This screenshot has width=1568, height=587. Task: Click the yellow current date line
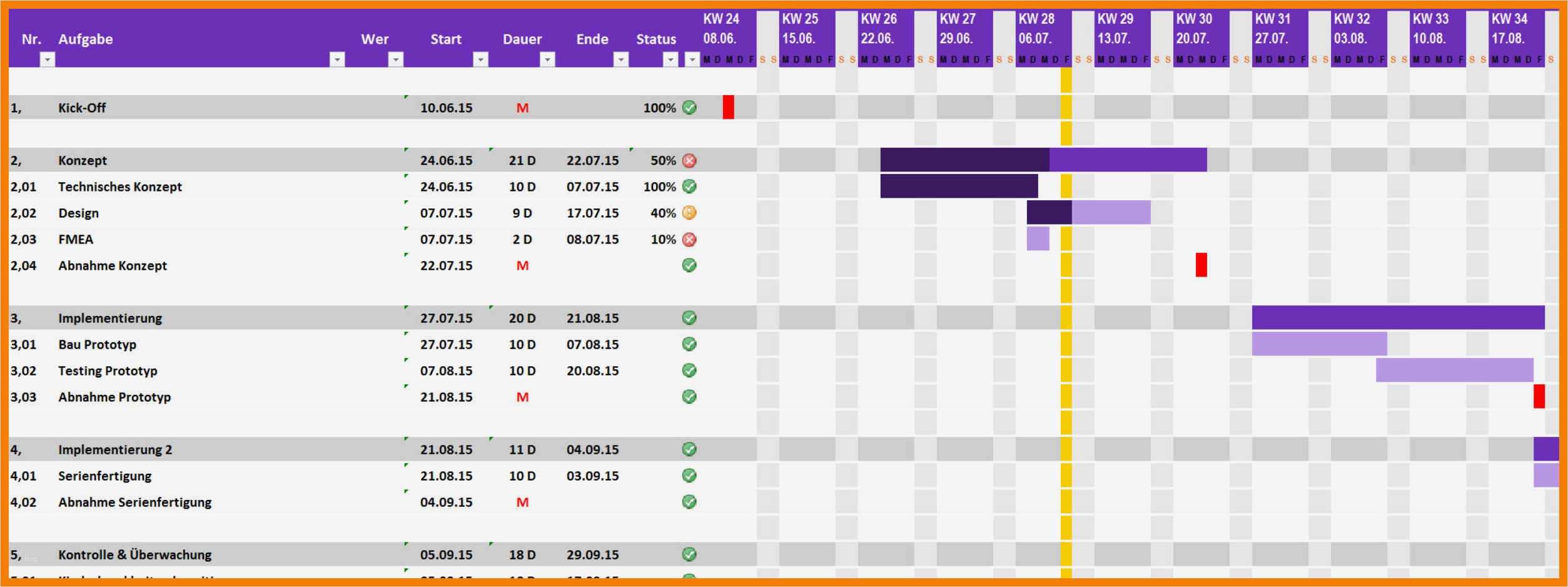(1065, 282)
